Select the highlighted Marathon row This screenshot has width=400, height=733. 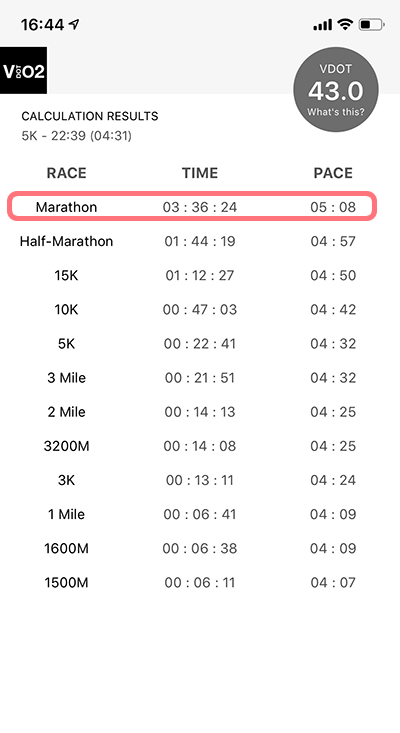[192, 206]
